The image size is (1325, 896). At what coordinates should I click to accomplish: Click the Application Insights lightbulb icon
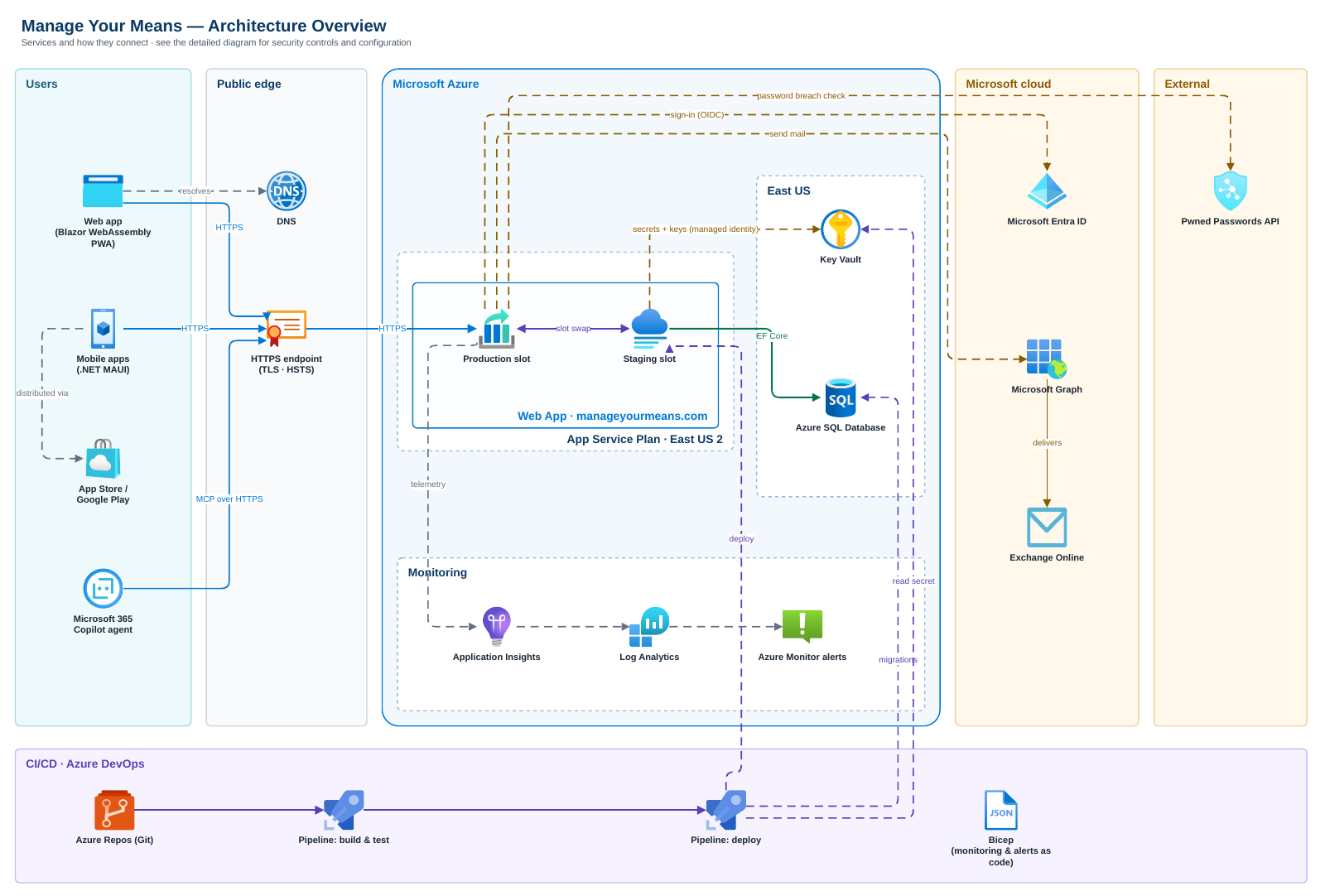[497, 627]
